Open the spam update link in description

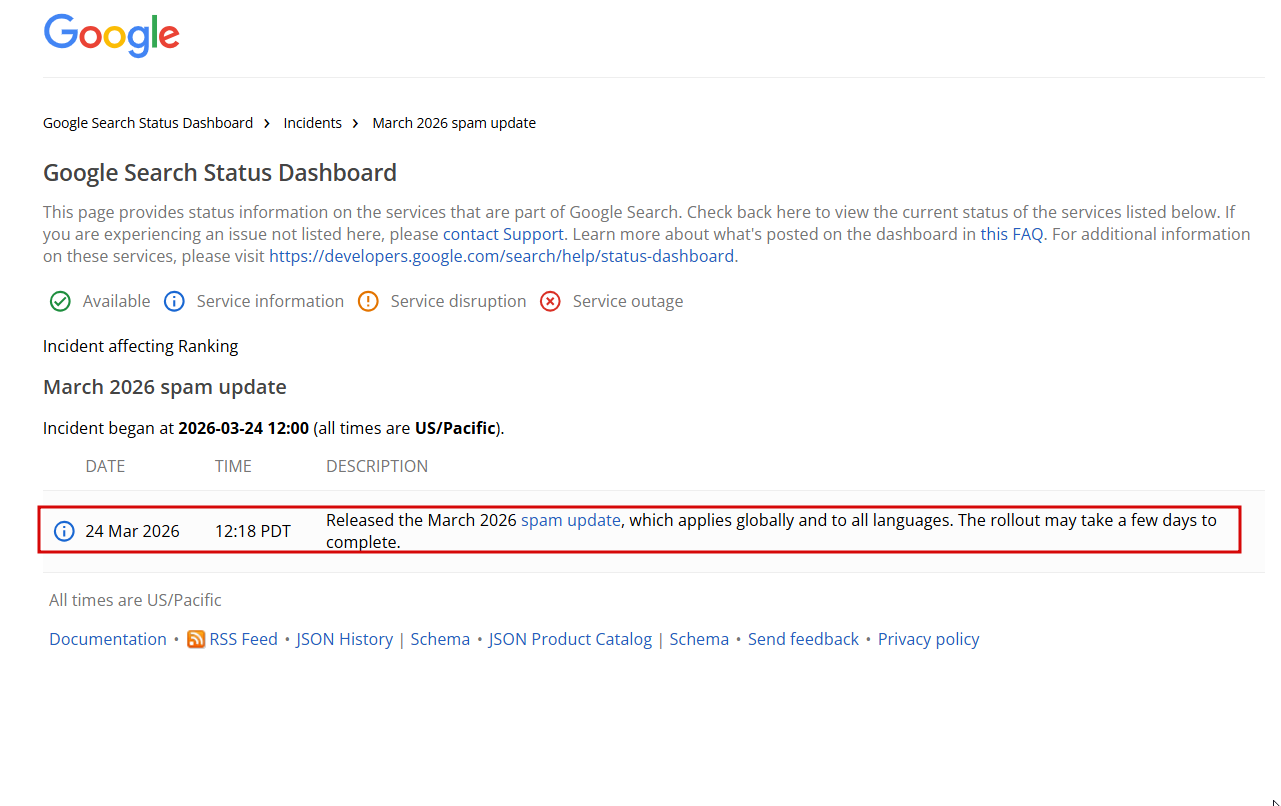(x=571, y=520)
